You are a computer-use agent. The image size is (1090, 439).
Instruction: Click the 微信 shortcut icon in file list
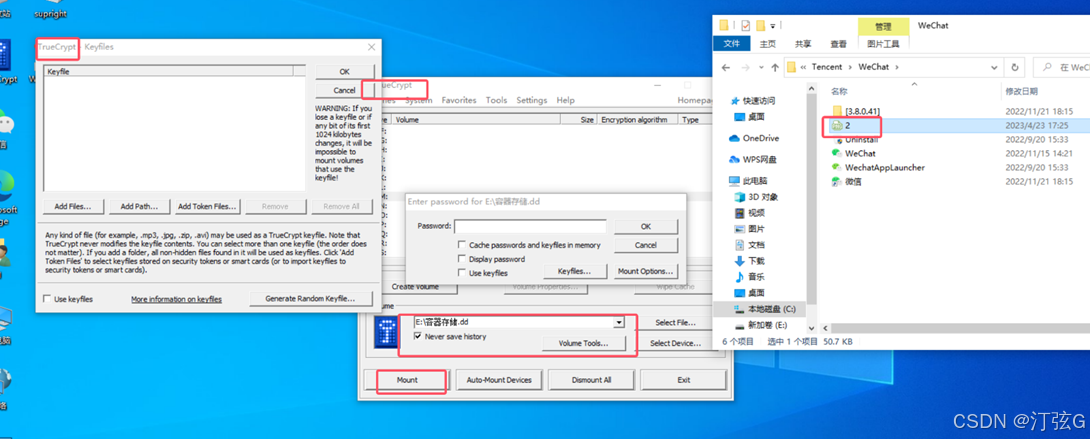tap(838, 182)
